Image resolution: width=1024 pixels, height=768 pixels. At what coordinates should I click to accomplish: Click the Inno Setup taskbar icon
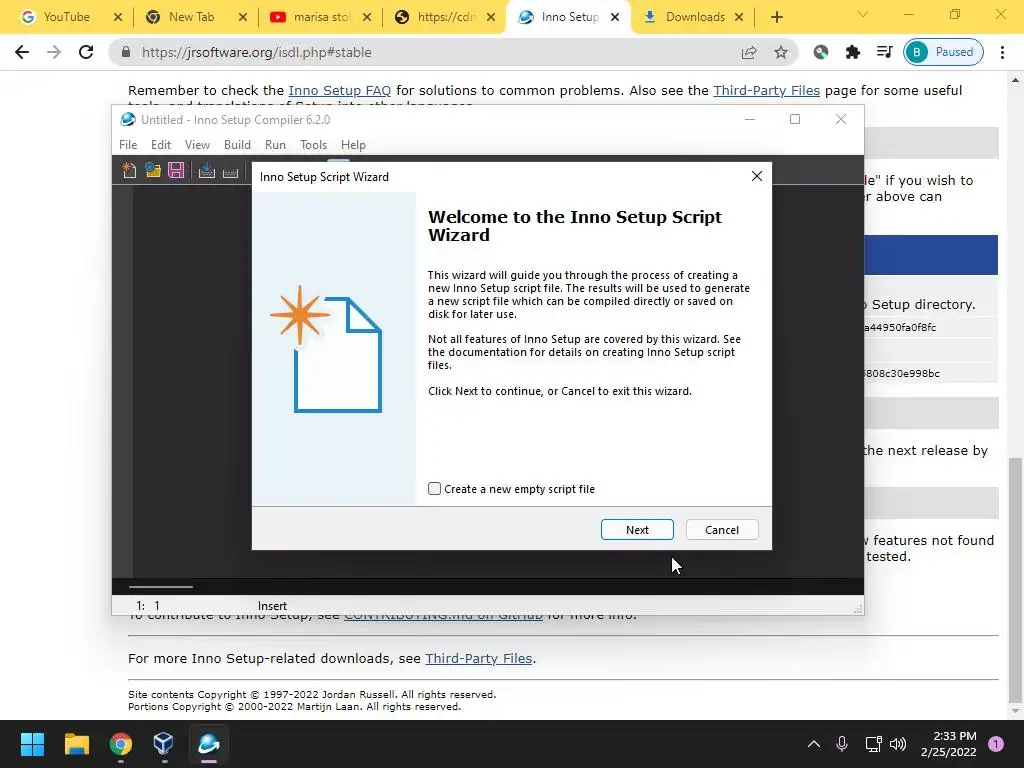pyautogui.click(x=208, y=744)
